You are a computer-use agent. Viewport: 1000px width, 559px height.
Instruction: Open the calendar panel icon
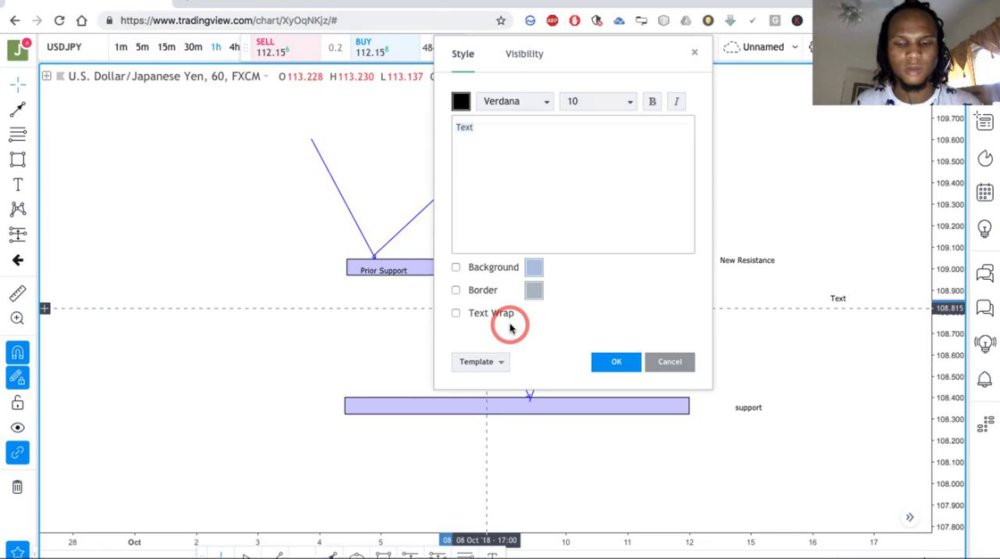pyautogui.click(x=985, y=192)
